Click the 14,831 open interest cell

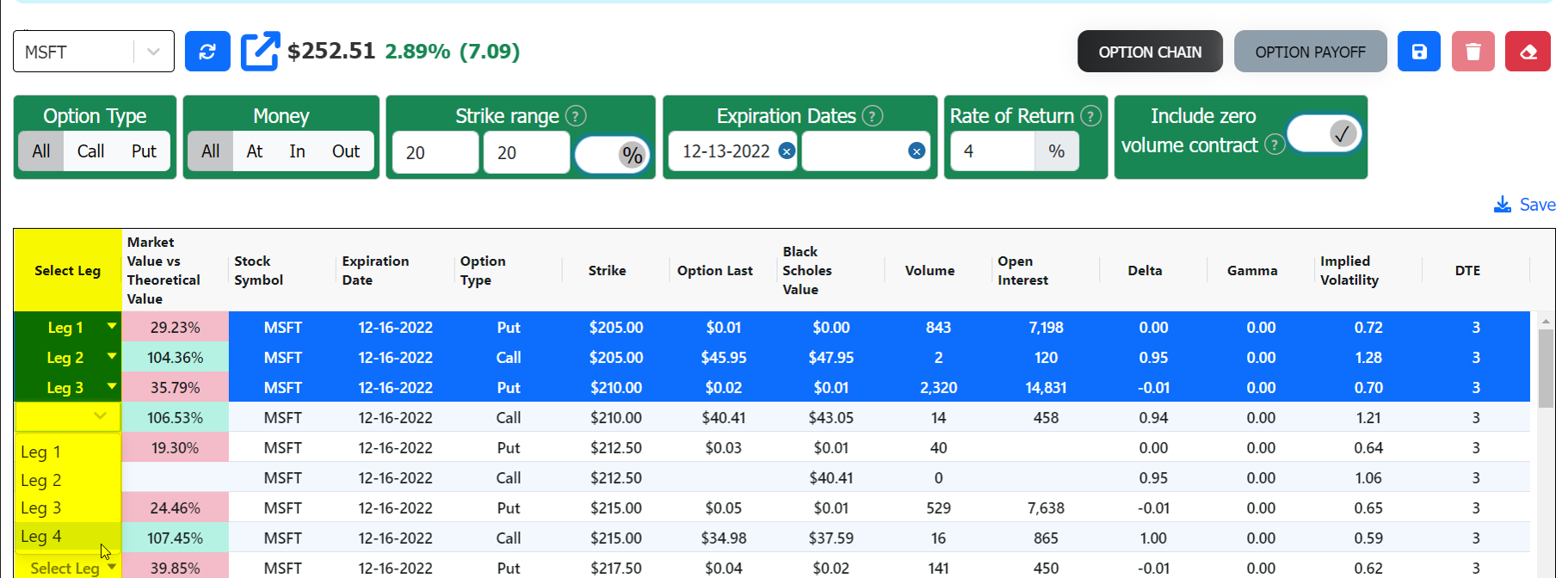[x=1046, y=387]
